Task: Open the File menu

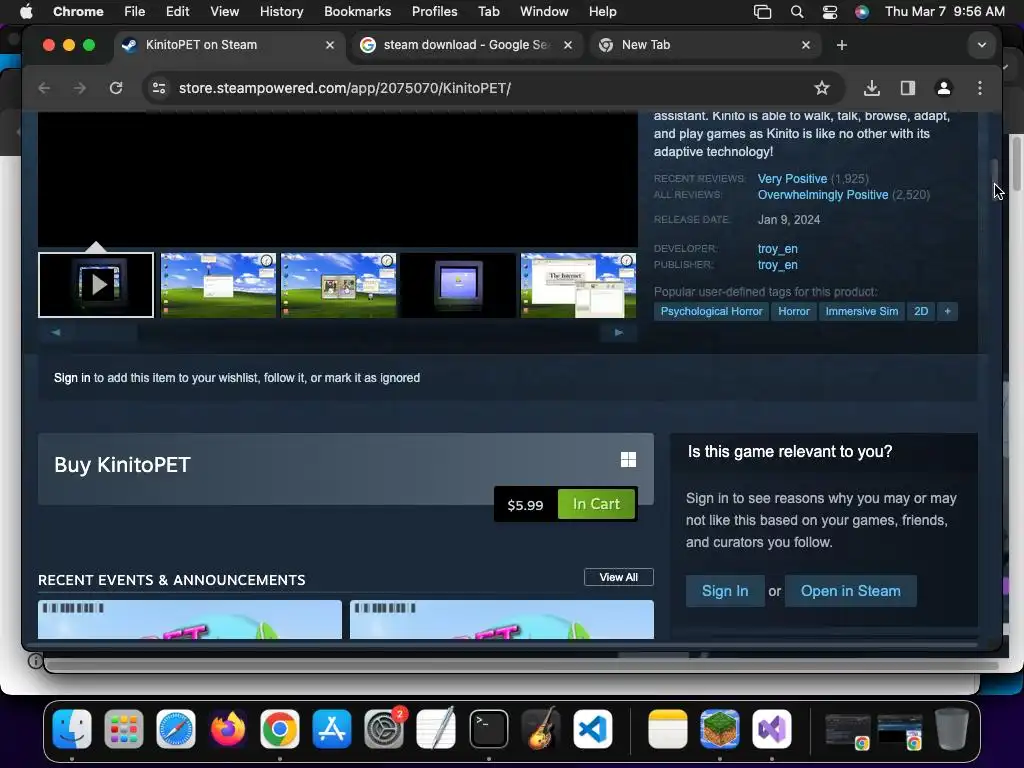Action: click(x=135, y=11)
